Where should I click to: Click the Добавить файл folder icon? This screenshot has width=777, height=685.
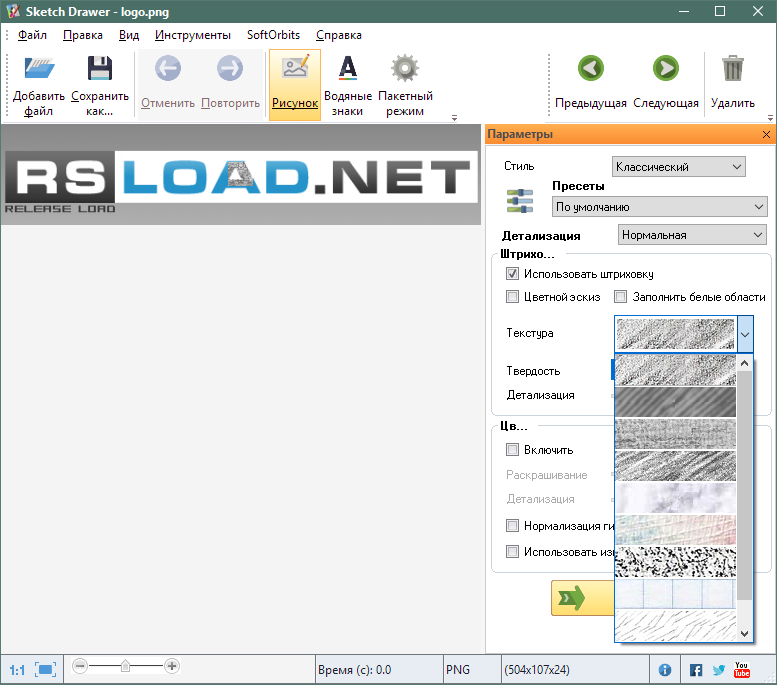tap(39, 68)
